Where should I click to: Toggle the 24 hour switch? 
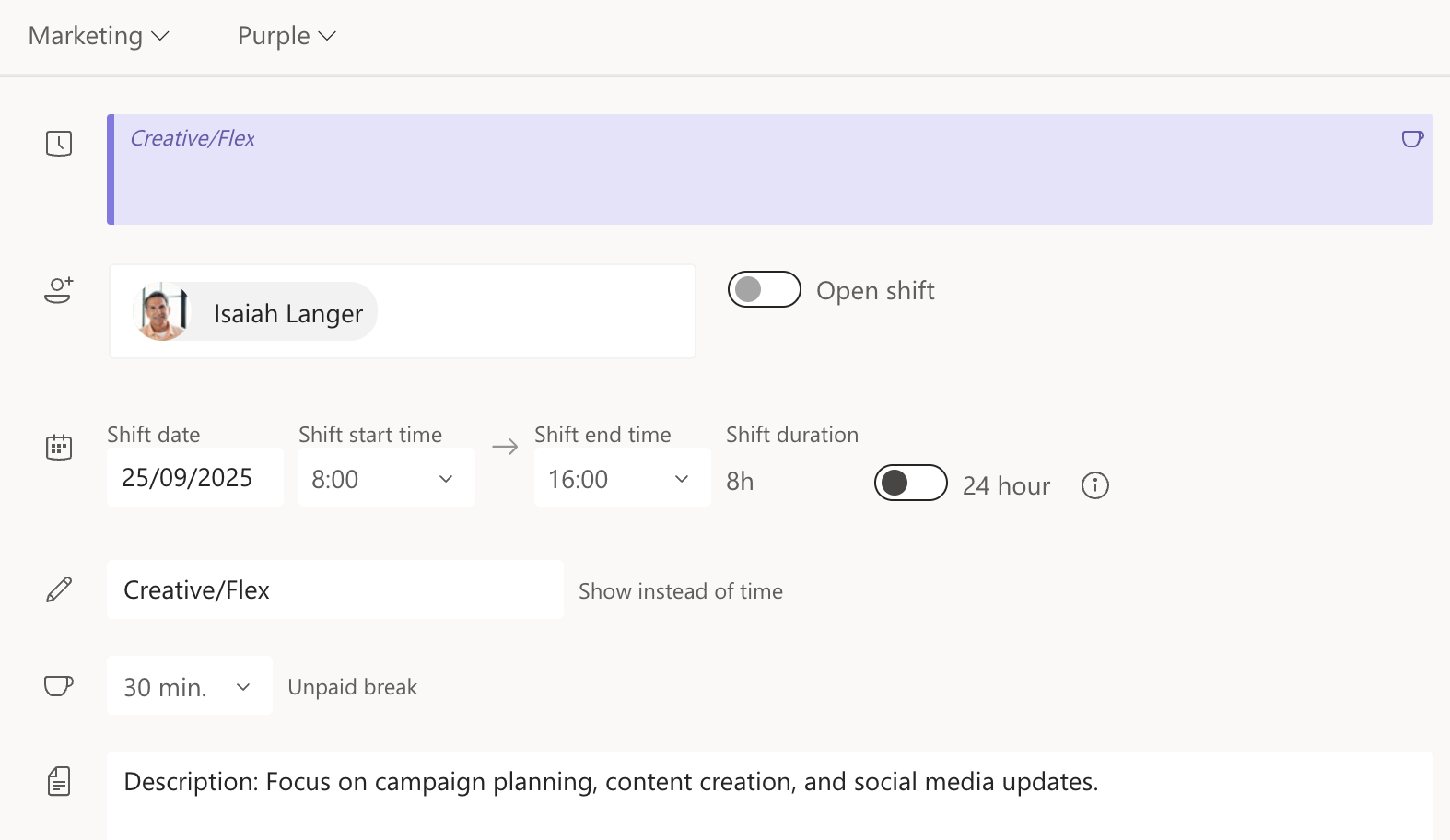[910, 483]
